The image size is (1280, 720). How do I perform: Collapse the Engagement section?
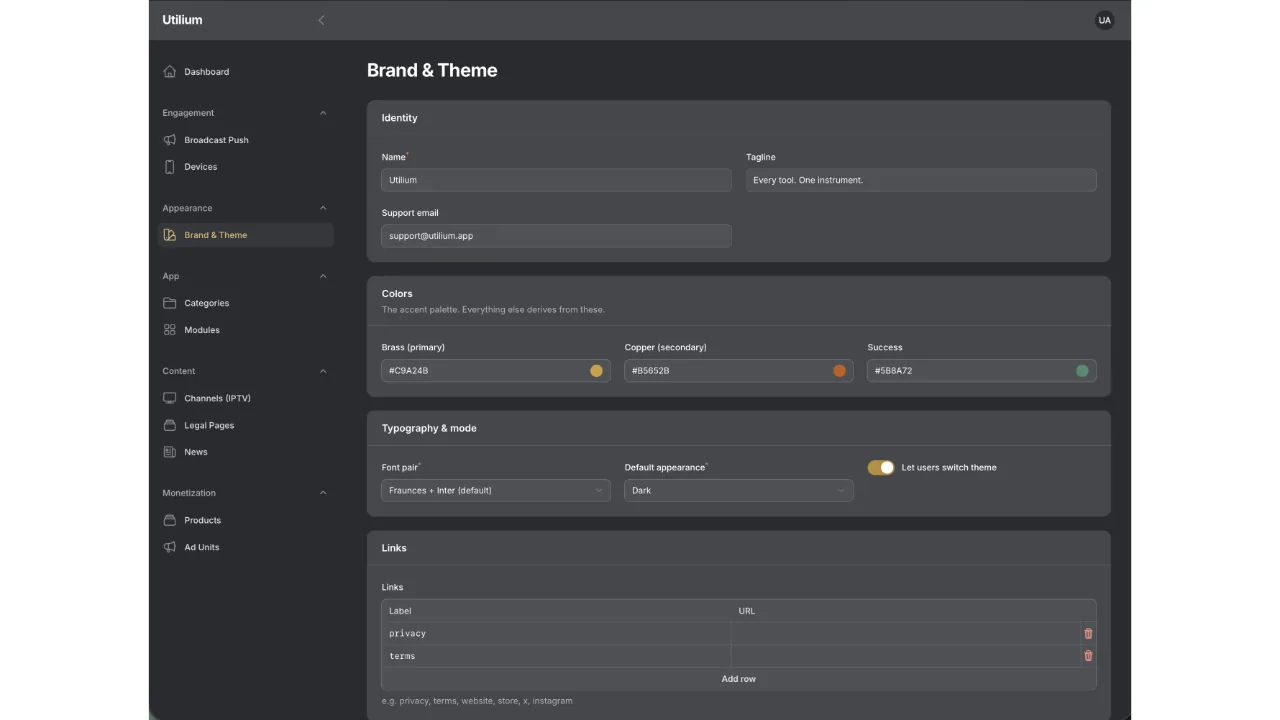pyautogui.click(x=323, y=113)
